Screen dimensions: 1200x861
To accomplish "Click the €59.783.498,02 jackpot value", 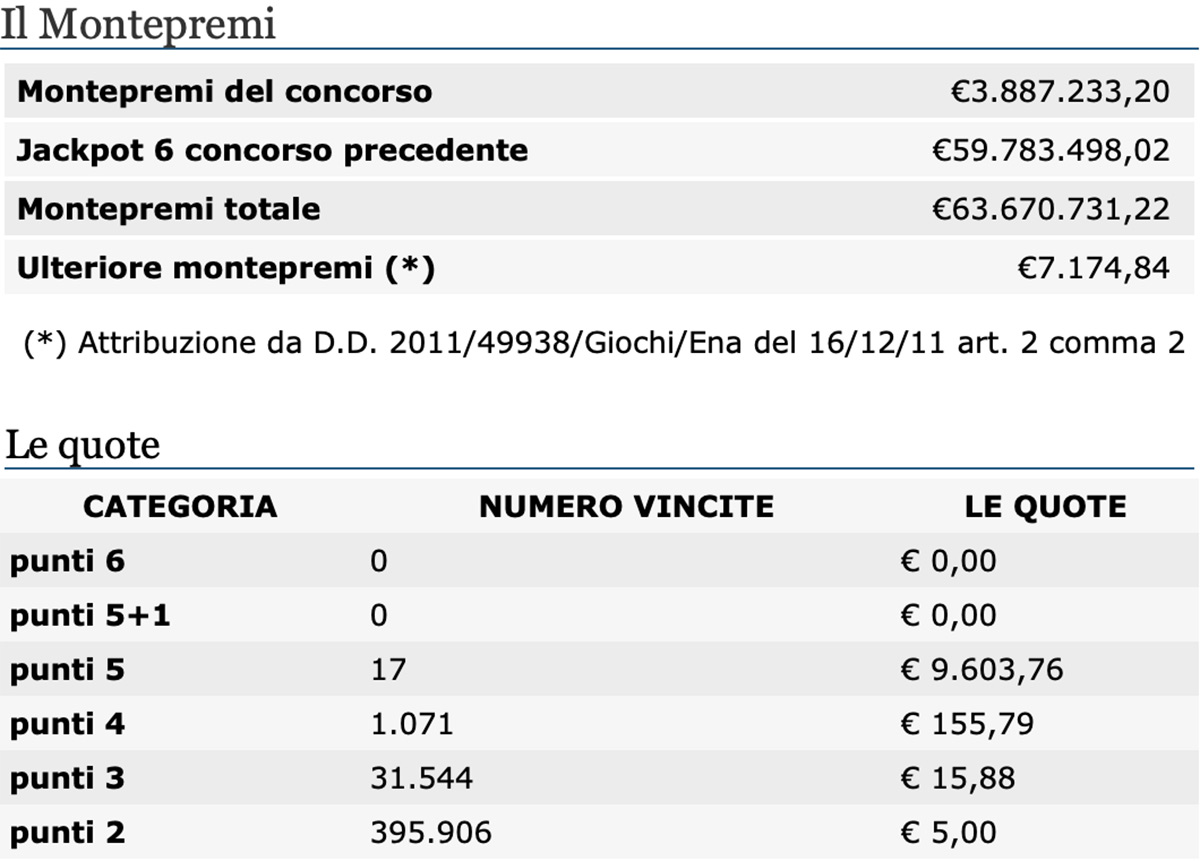I will pos(1051,150).
